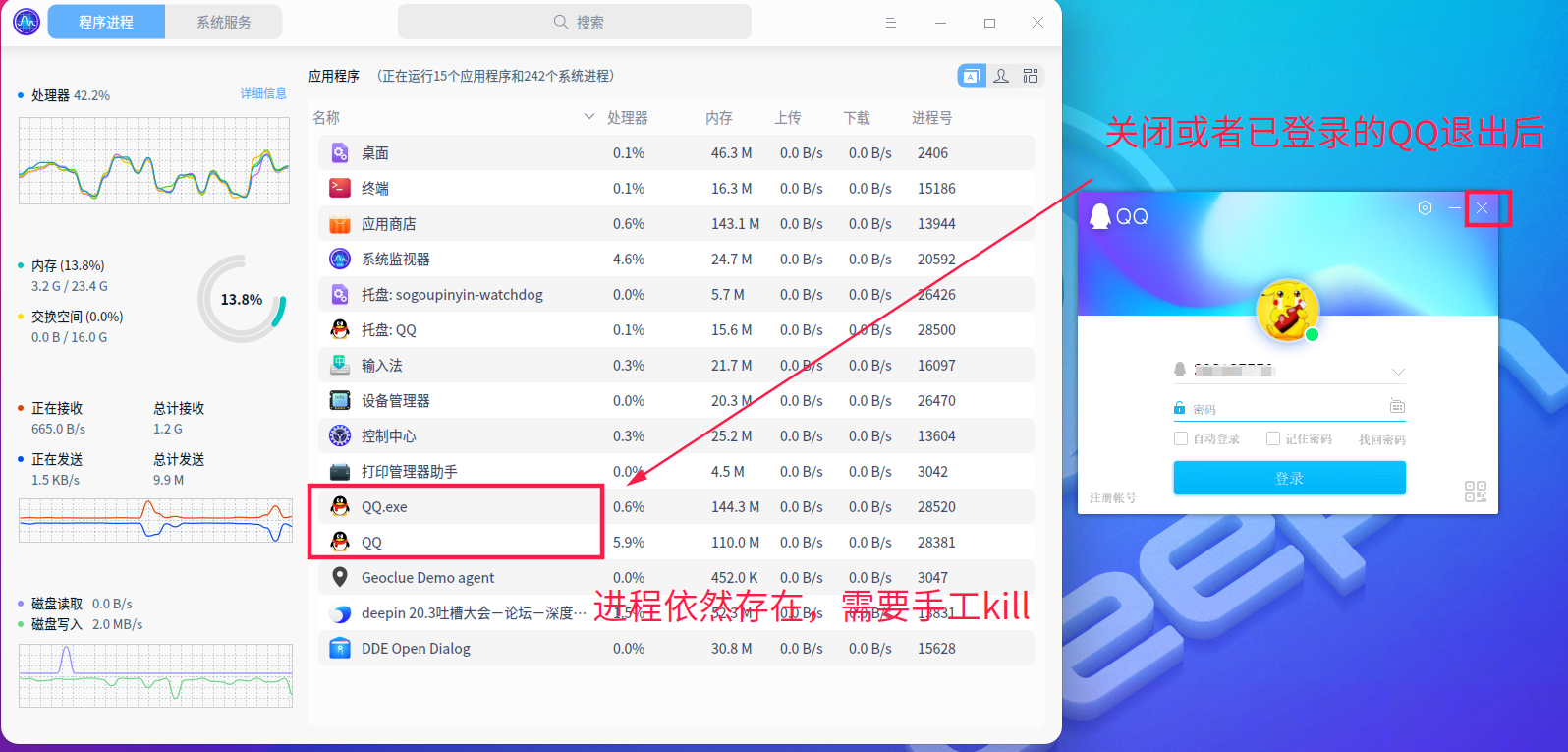Click the QQ account avatar picture
This screenshot has height=752, width=1568.
point(1287,310)
